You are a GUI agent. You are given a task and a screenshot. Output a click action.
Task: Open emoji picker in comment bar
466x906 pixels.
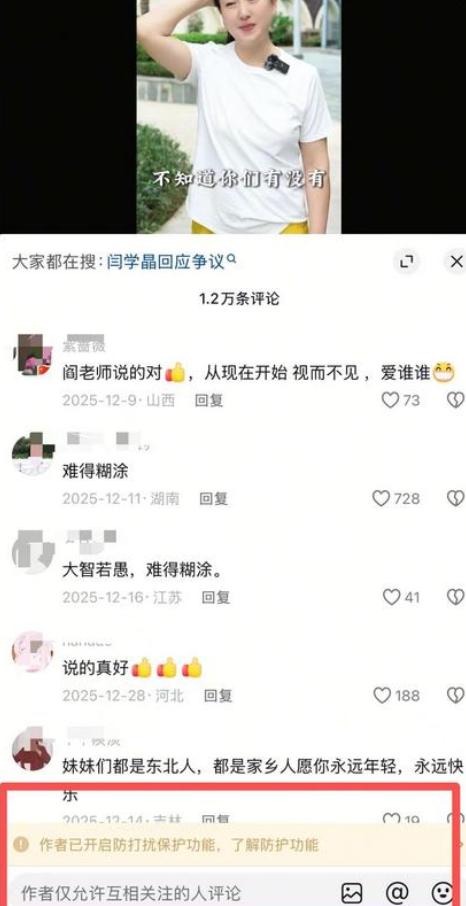(x=442, y=892)
